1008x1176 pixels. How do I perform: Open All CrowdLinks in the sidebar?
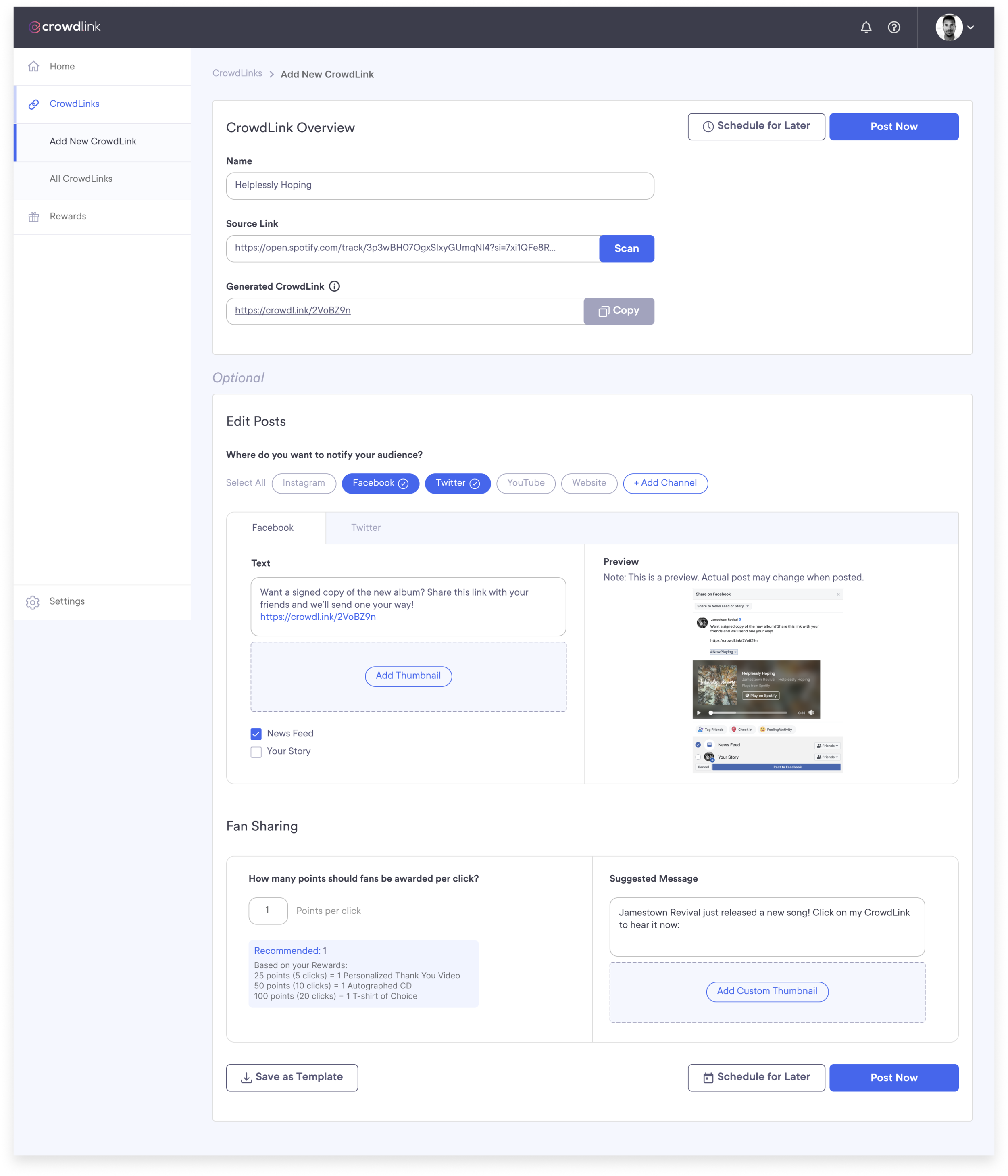click(81, 179)
